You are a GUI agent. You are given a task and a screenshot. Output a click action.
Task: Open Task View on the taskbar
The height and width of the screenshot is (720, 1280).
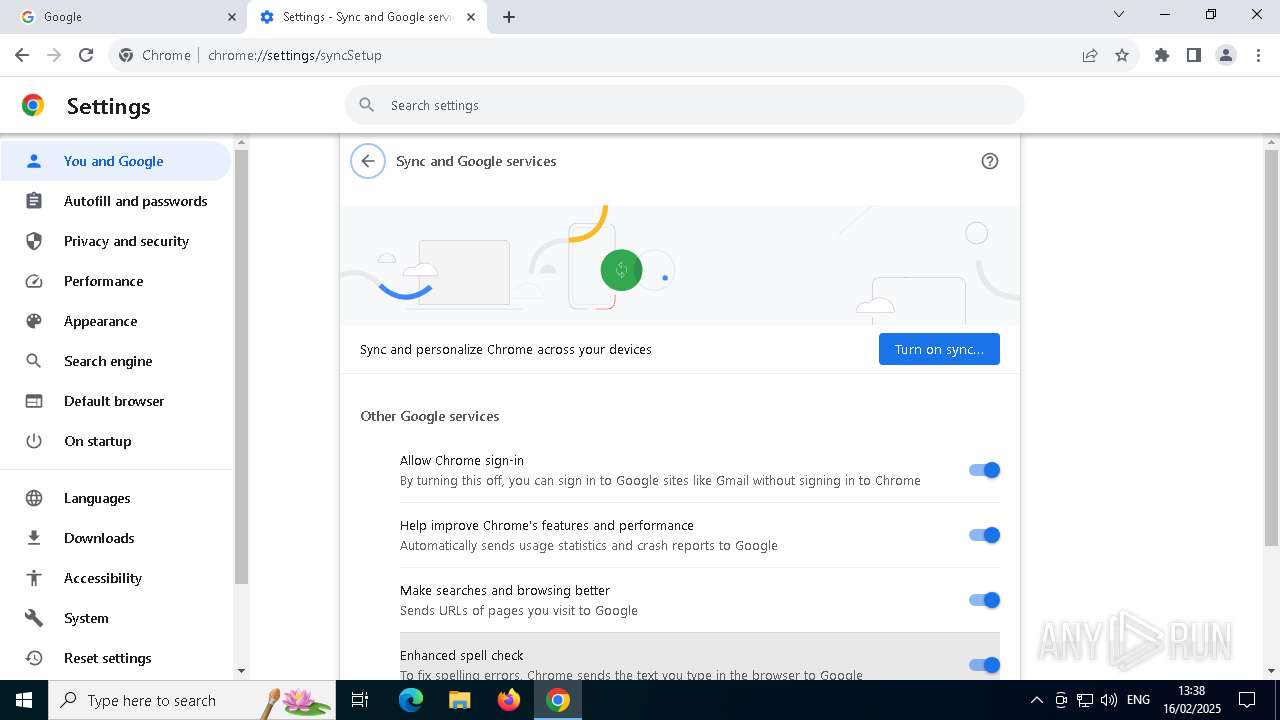tap(360, 700)
